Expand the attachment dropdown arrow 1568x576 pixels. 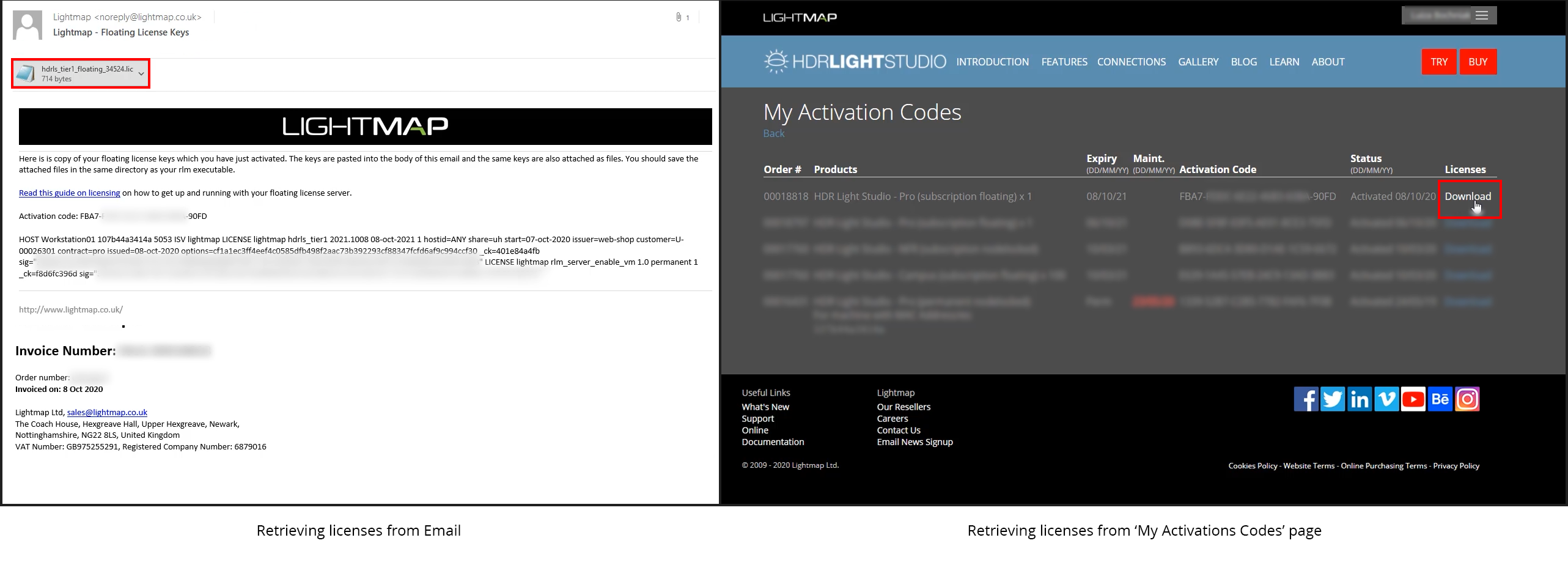[x=141, y=74]
